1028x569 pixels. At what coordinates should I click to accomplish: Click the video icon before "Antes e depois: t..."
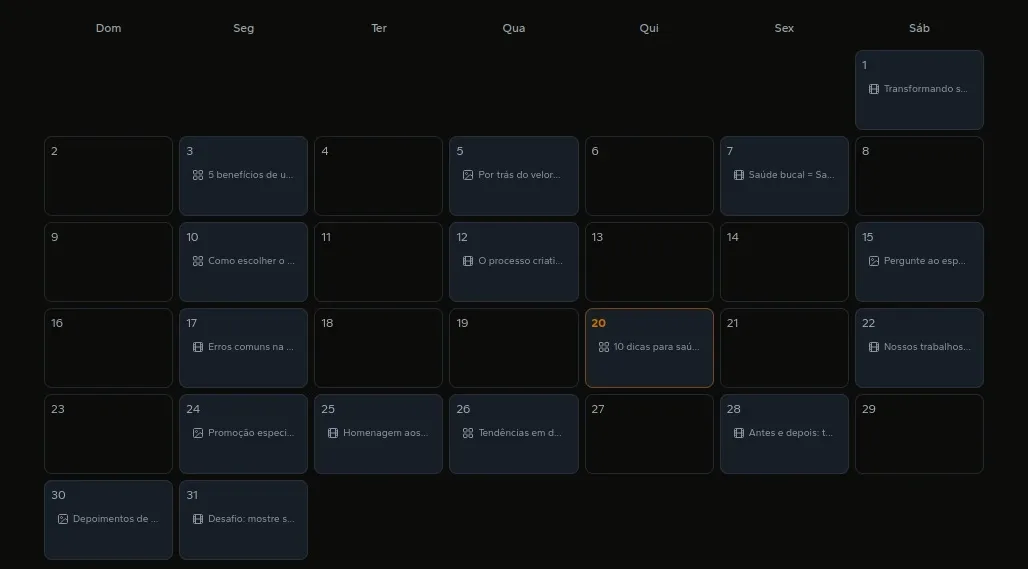(738, 433)
